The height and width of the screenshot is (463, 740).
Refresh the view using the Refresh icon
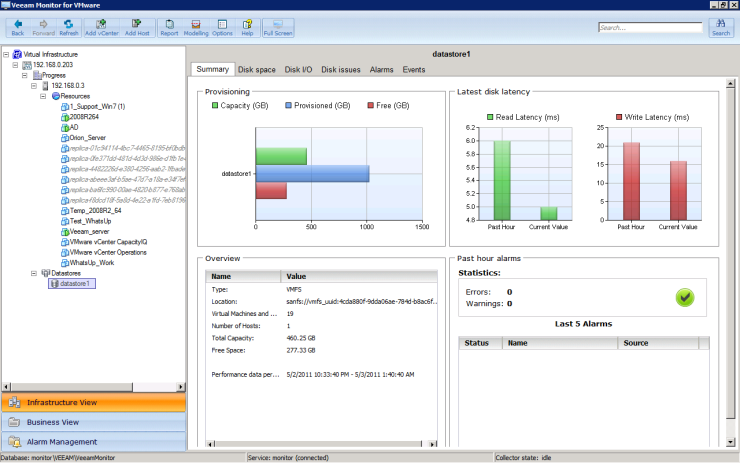point(69,24)
